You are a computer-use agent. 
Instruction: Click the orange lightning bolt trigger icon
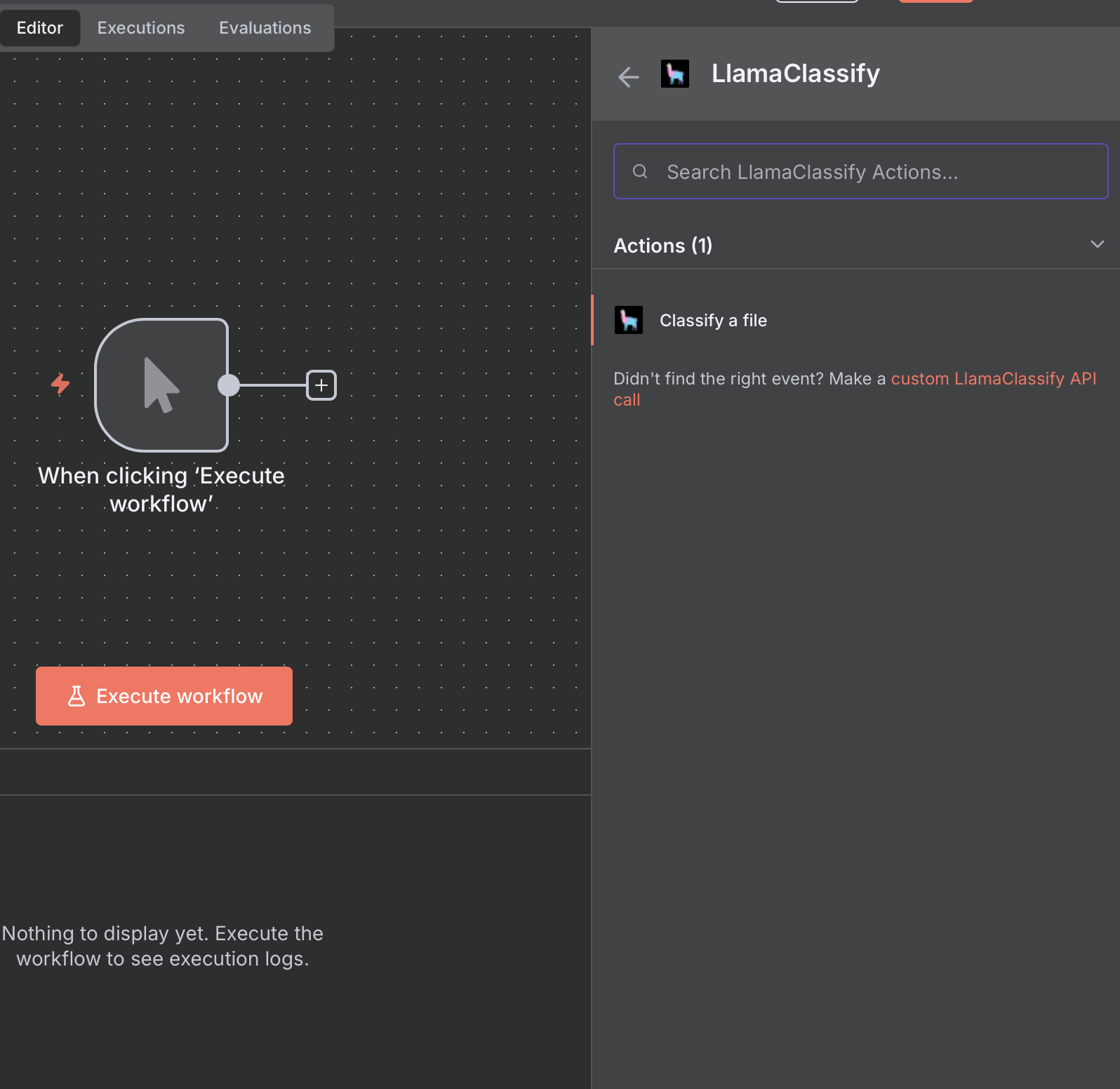click(x=60, y=384)
